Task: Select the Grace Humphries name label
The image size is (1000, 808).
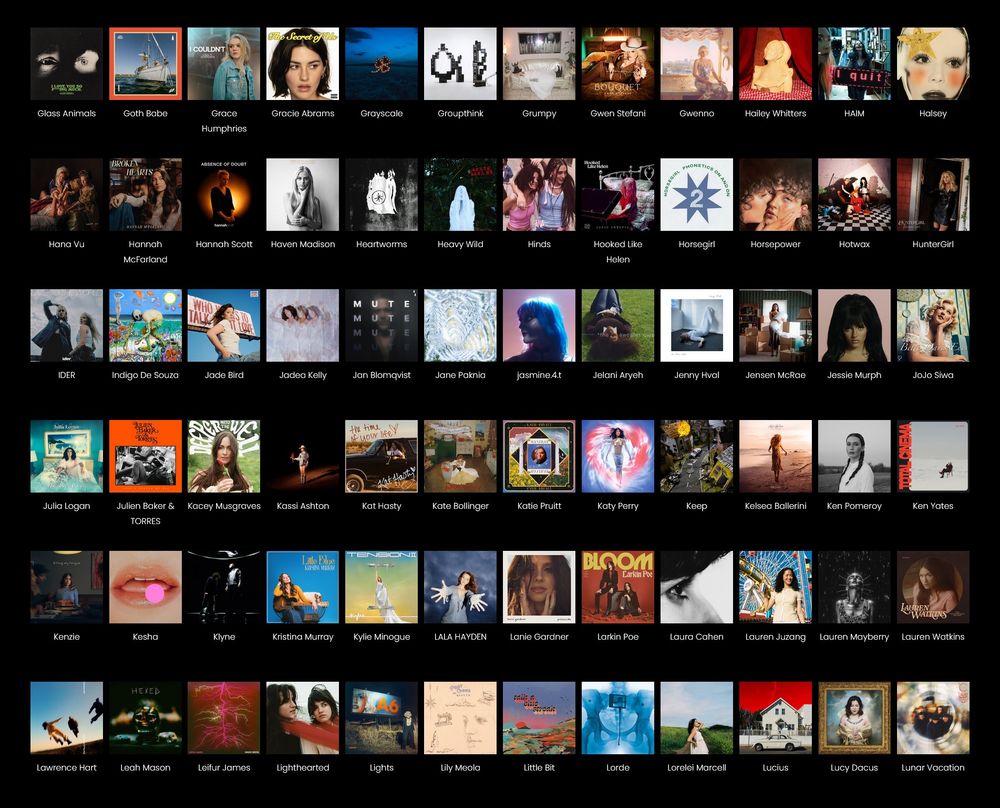Action: (224, 121)
